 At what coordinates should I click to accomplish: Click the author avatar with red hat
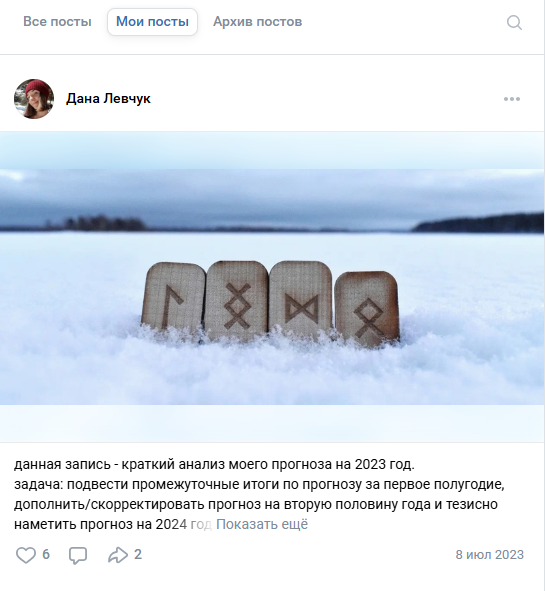tap(34, 99)
